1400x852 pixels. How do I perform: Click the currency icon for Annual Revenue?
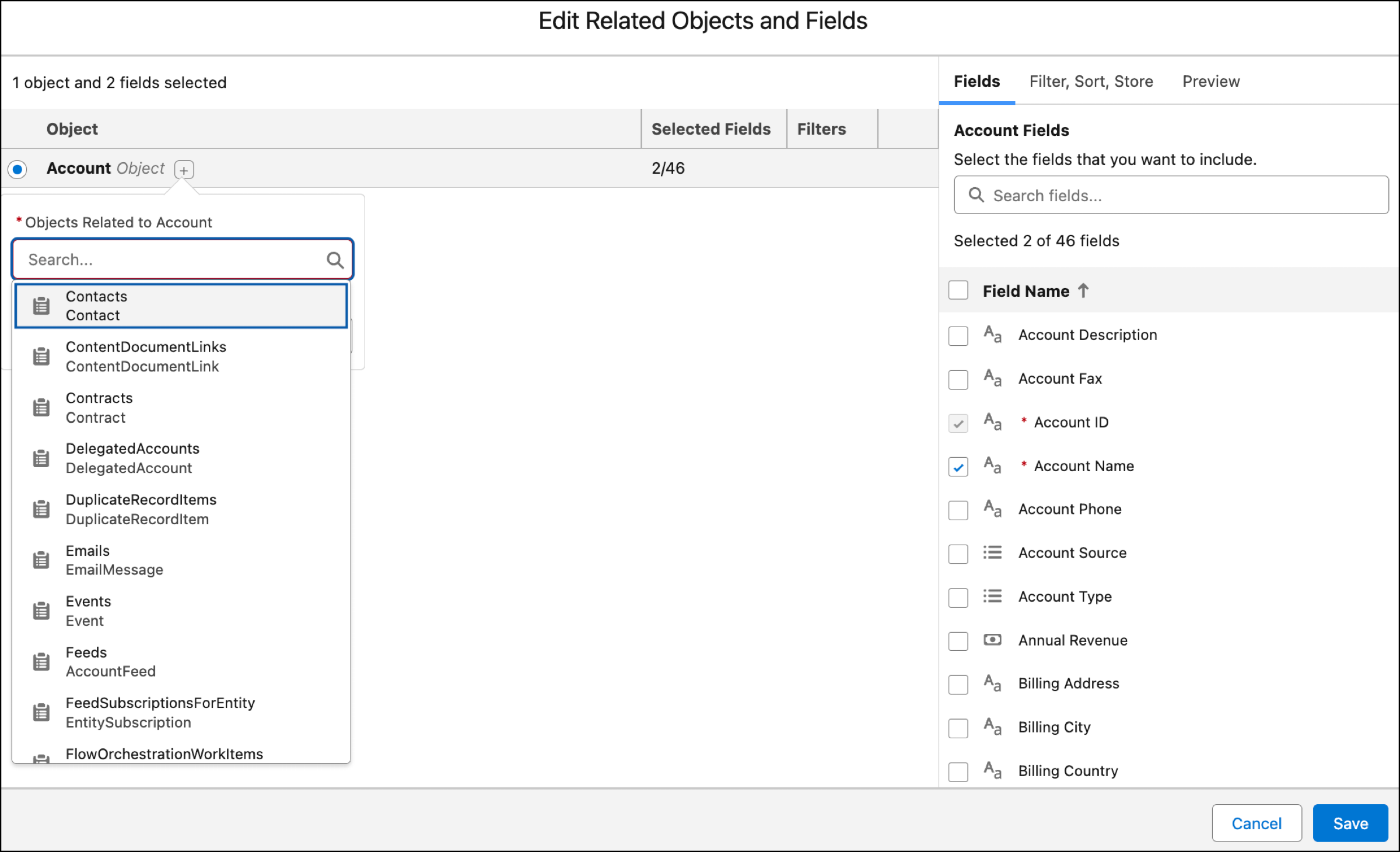(992, 640)
